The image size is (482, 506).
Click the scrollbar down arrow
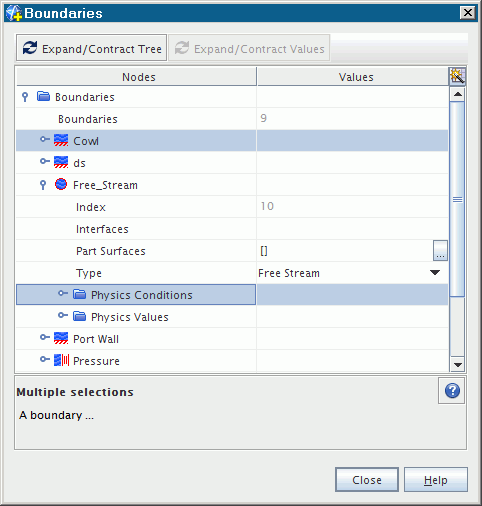coord(458,365)
